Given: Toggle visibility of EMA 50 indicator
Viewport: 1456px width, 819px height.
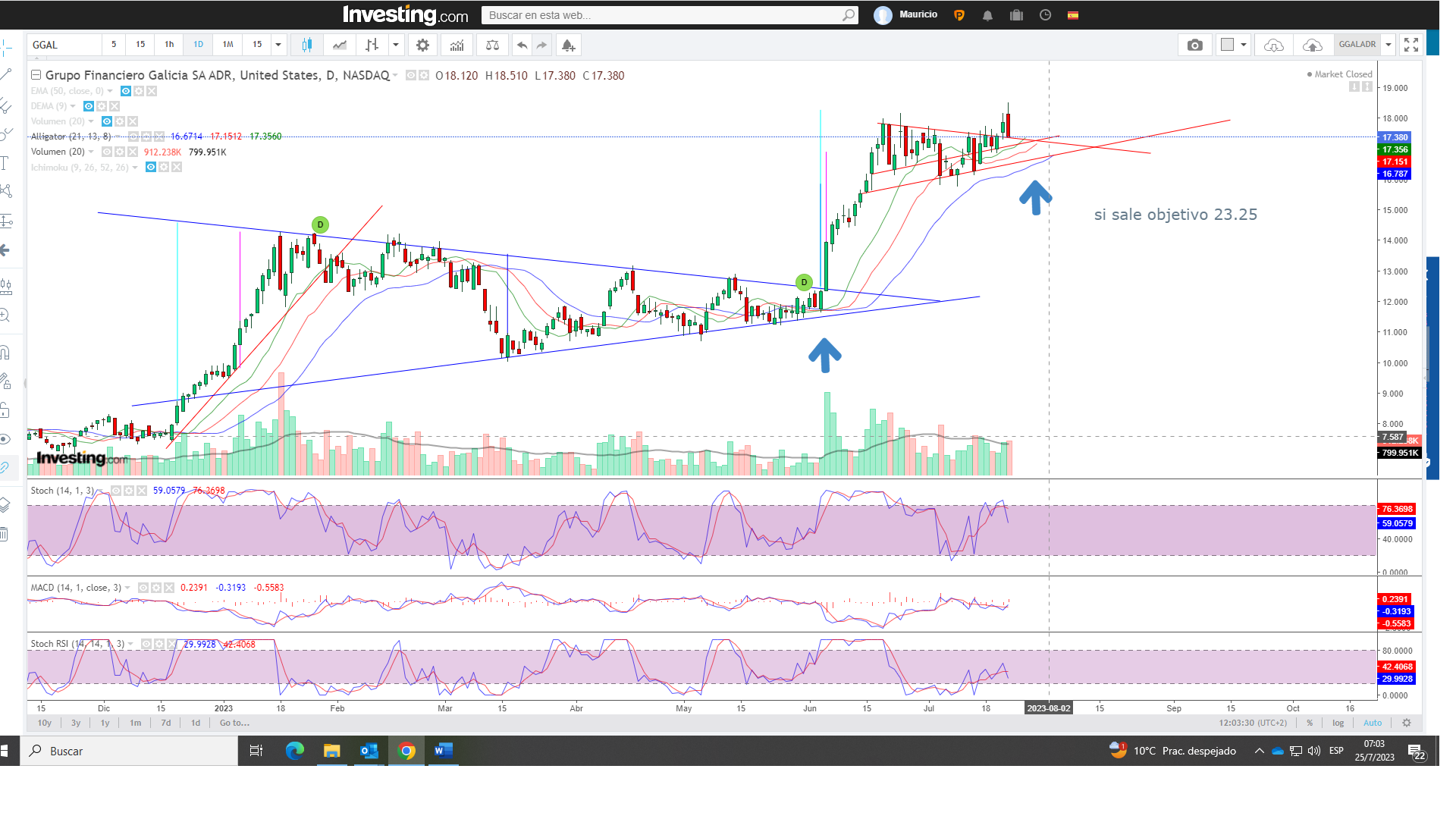Looking at the screenshot, I should [x=126, y=91].
